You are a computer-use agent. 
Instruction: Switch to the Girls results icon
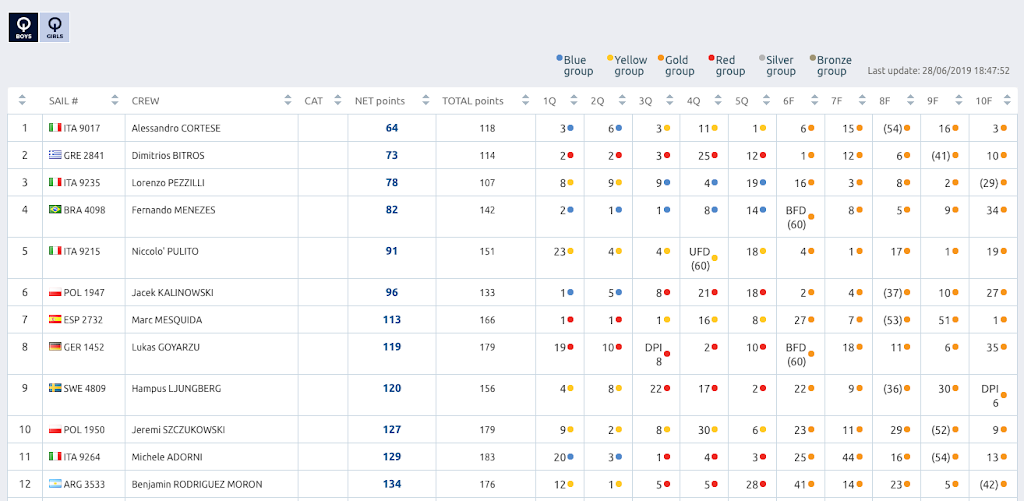click(x=55, y=27)
